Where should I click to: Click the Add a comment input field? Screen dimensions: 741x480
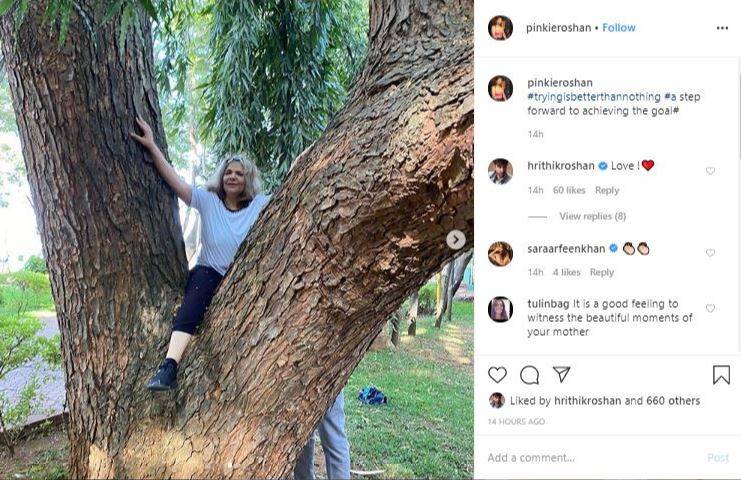(x=590, y=458)
